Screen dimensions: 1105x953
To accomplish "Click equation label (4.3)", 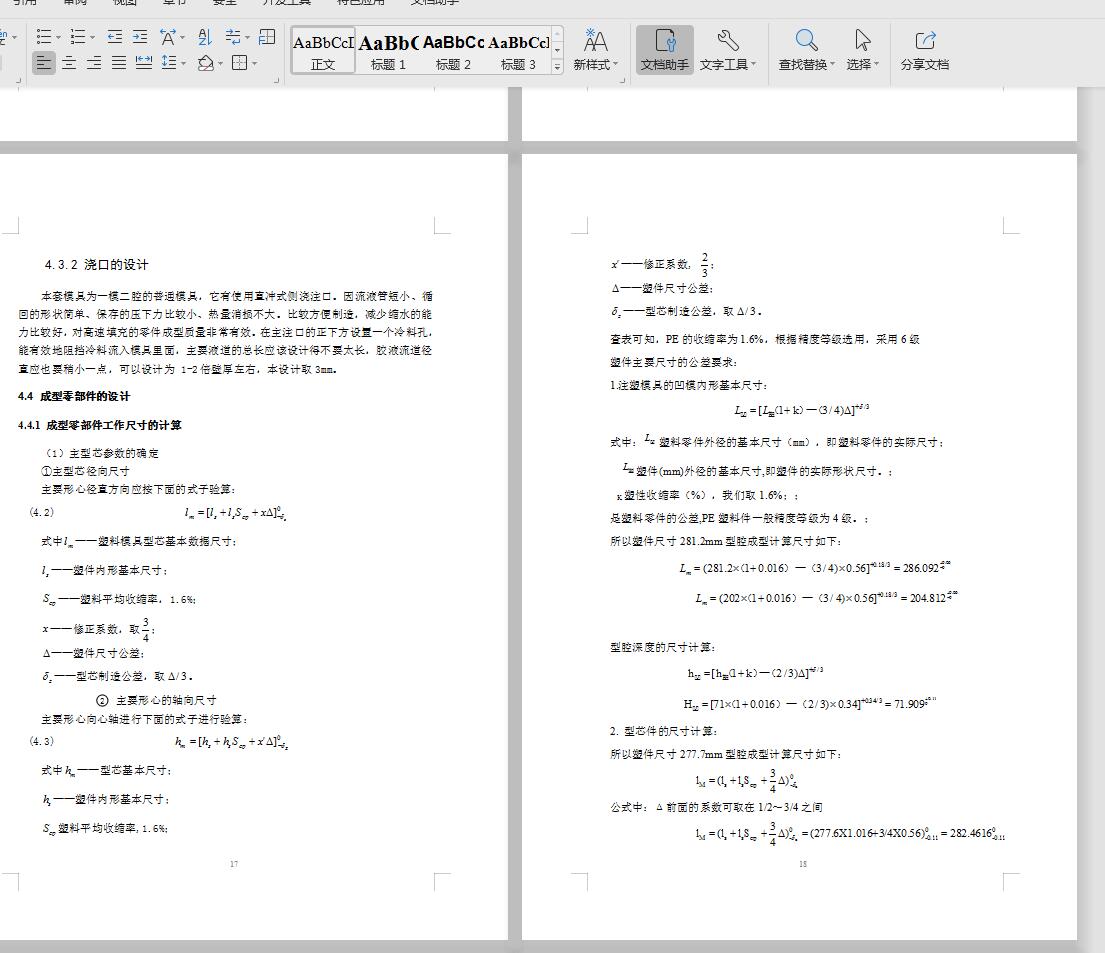I will coord(41,742).
